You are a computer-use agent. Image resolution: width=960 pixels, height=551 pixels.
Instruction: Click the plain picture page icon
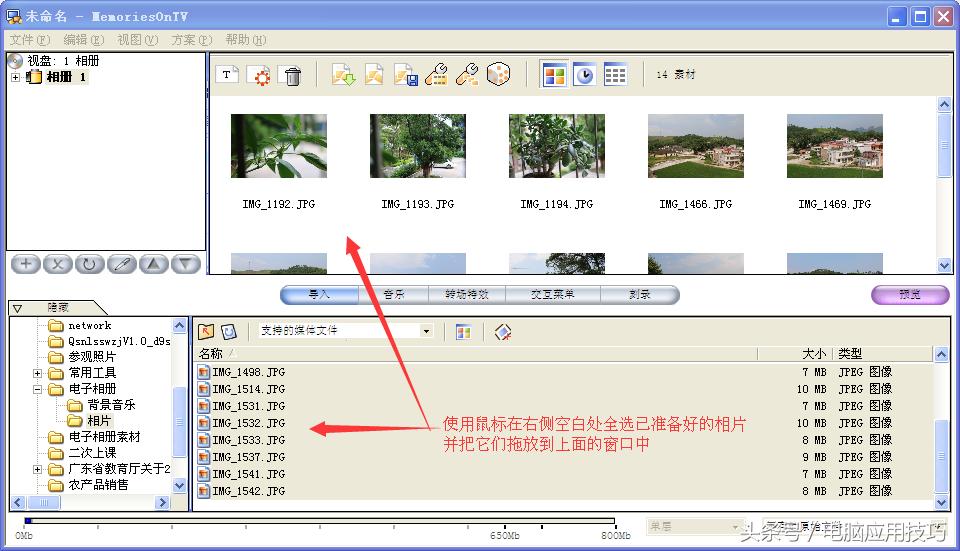point(374,75)
